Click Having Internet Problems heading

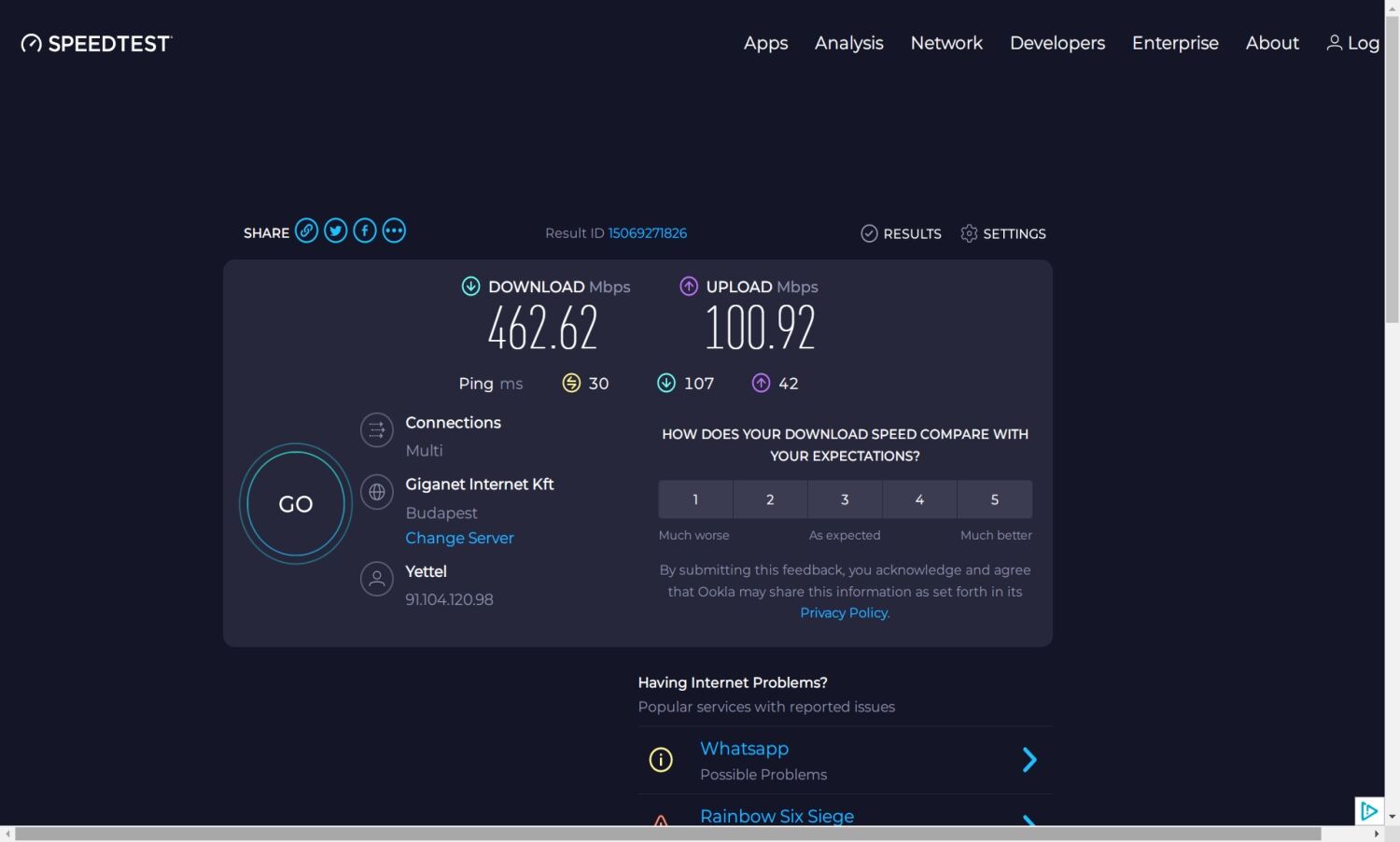click(x=733, y=682)
